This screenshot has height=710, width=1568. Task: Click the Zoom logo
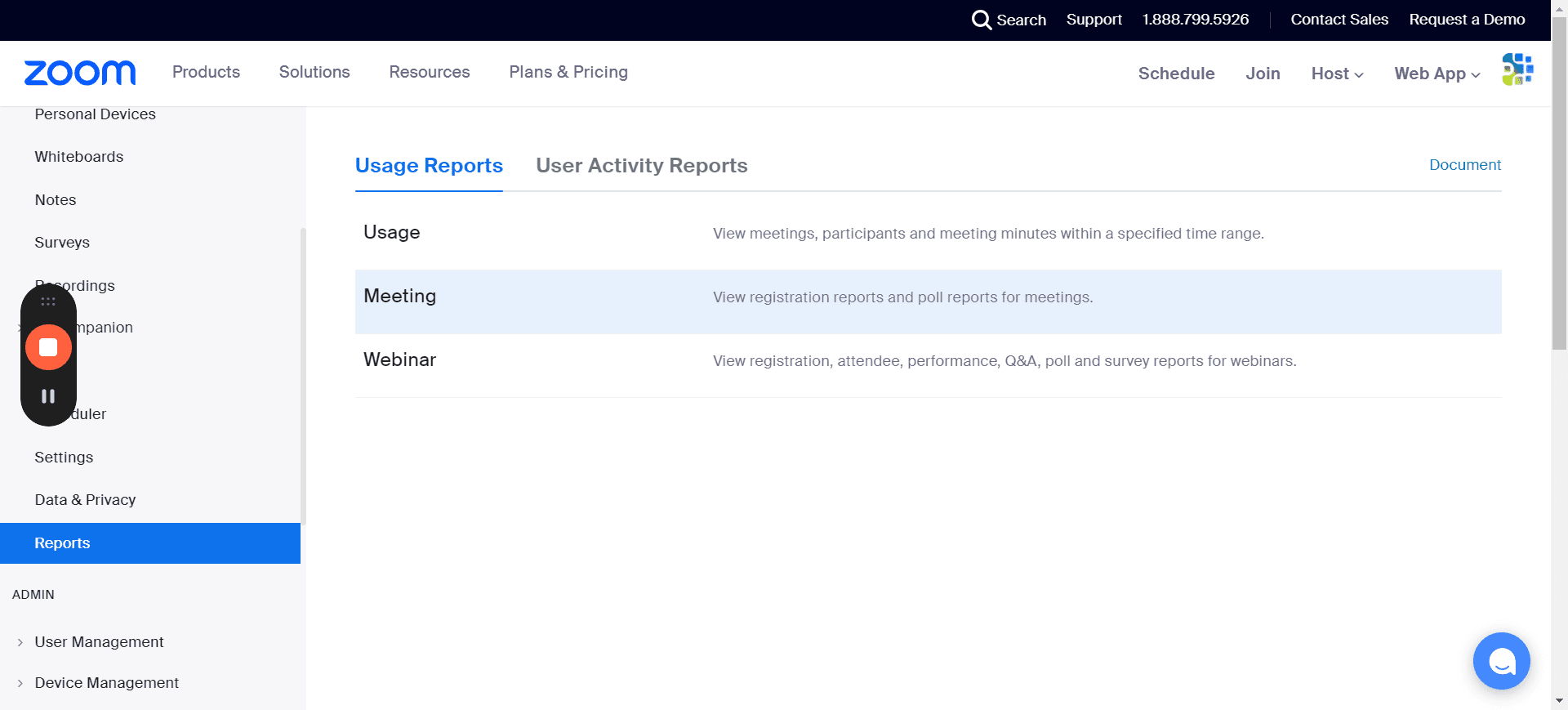point(80,73)
